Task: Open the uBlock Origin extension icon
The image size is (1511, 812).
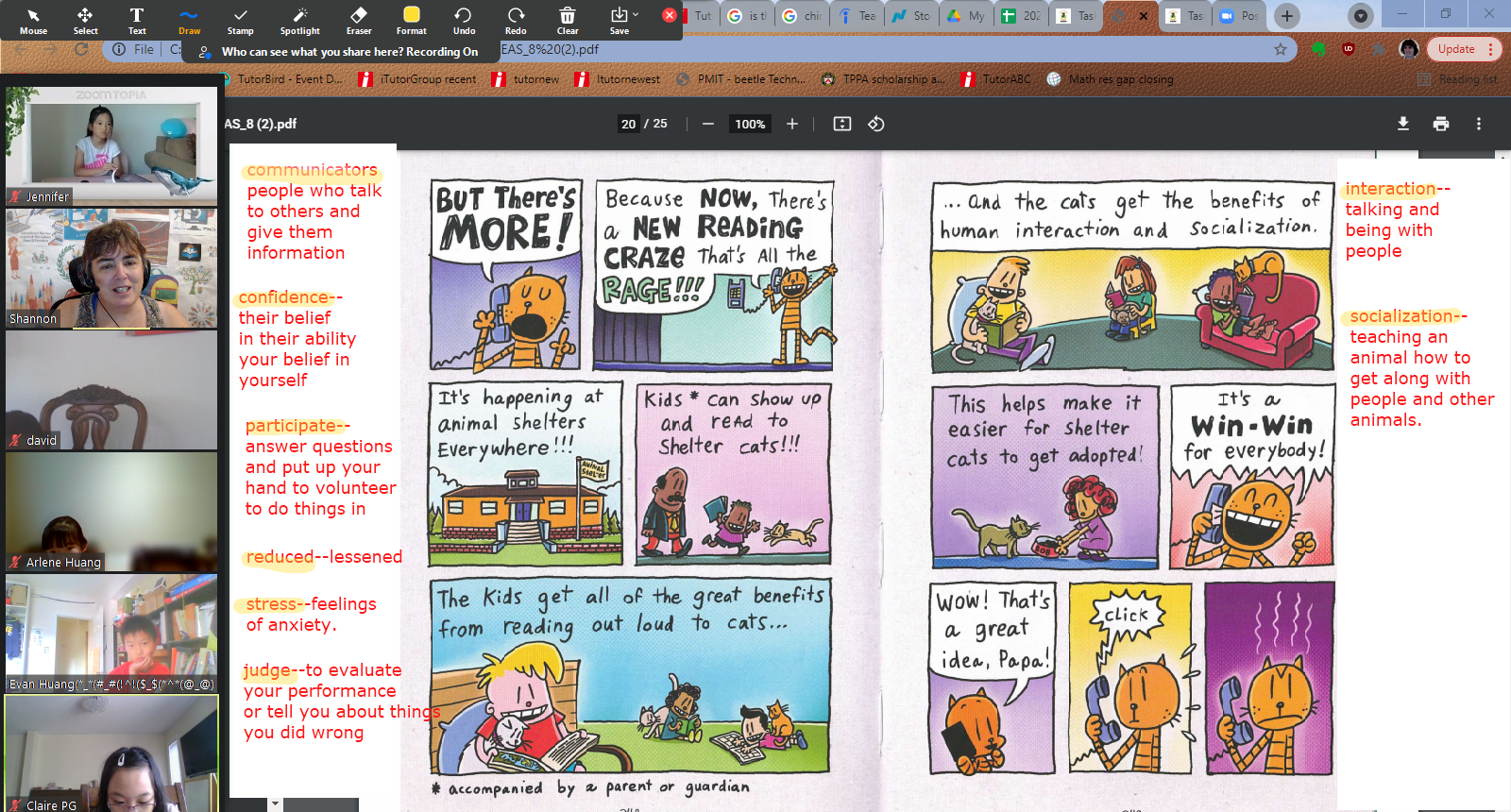Action: point(1349,49)
